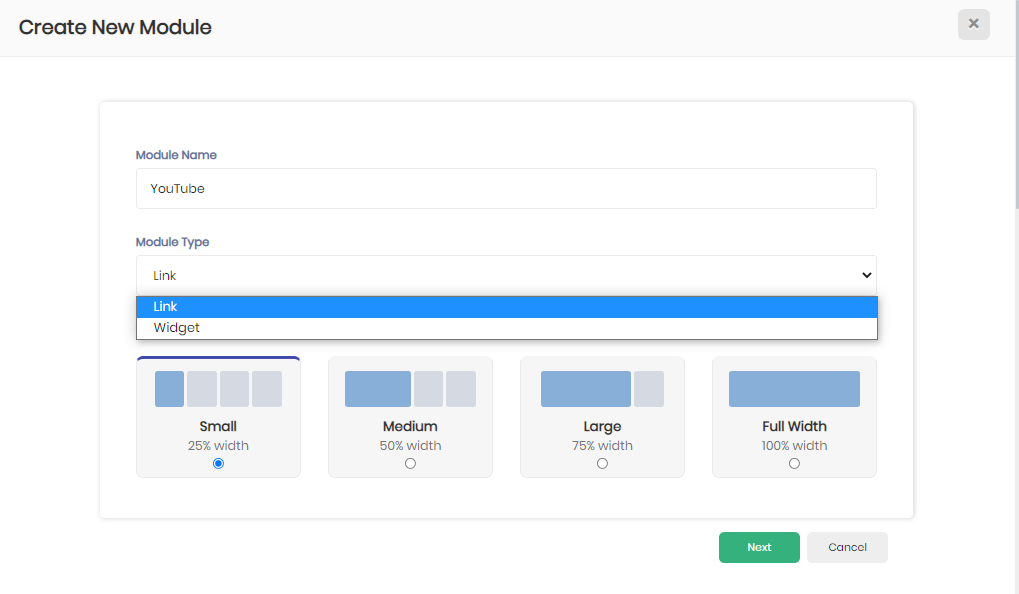Click the Small layout preview graphic

218,388
